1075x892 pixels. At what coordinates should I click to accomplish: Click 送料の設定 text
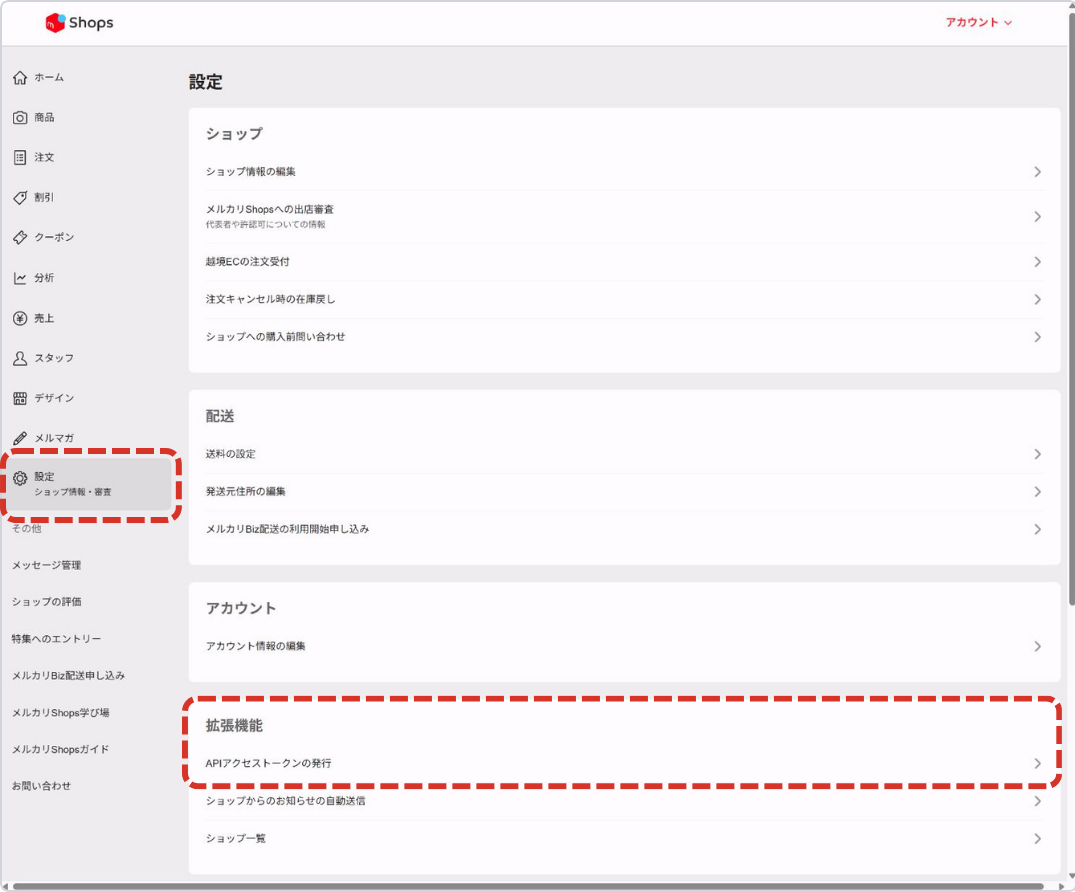tap(230, 455)
